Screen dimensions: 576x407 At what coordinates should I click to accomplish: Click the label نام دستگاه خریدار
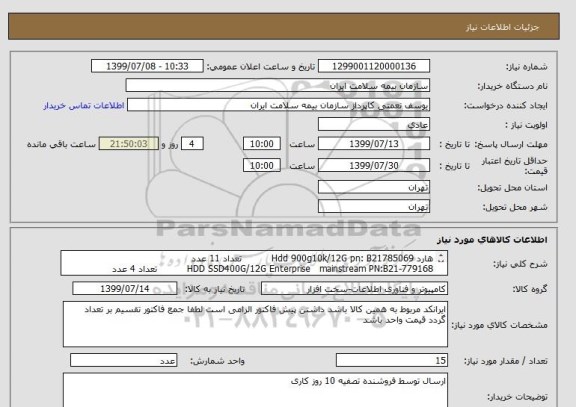pyautogui.click(x=512, y=86)
